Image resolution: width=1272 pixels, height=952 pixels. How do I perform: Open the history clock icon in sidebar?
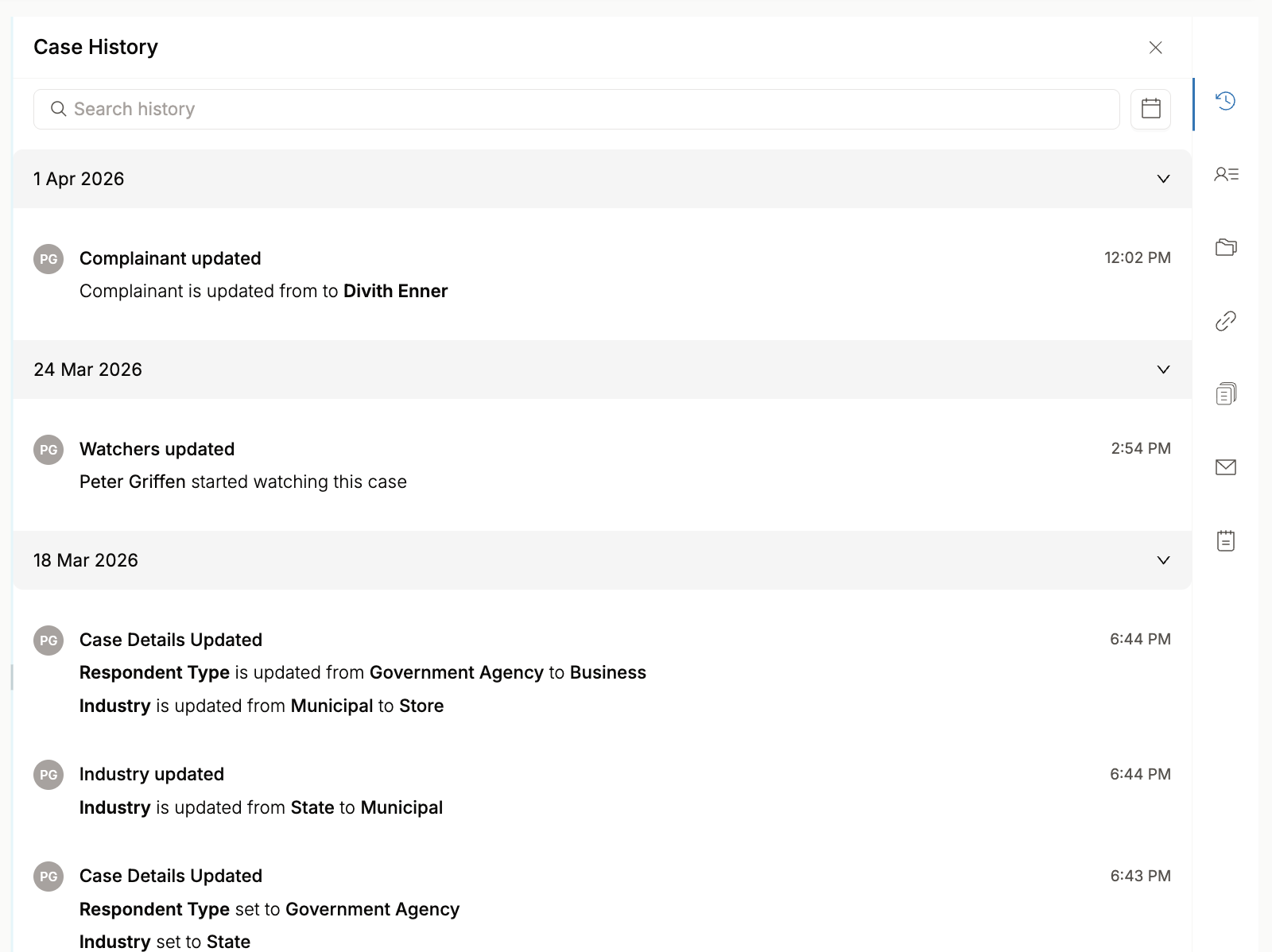point(1225,101)
